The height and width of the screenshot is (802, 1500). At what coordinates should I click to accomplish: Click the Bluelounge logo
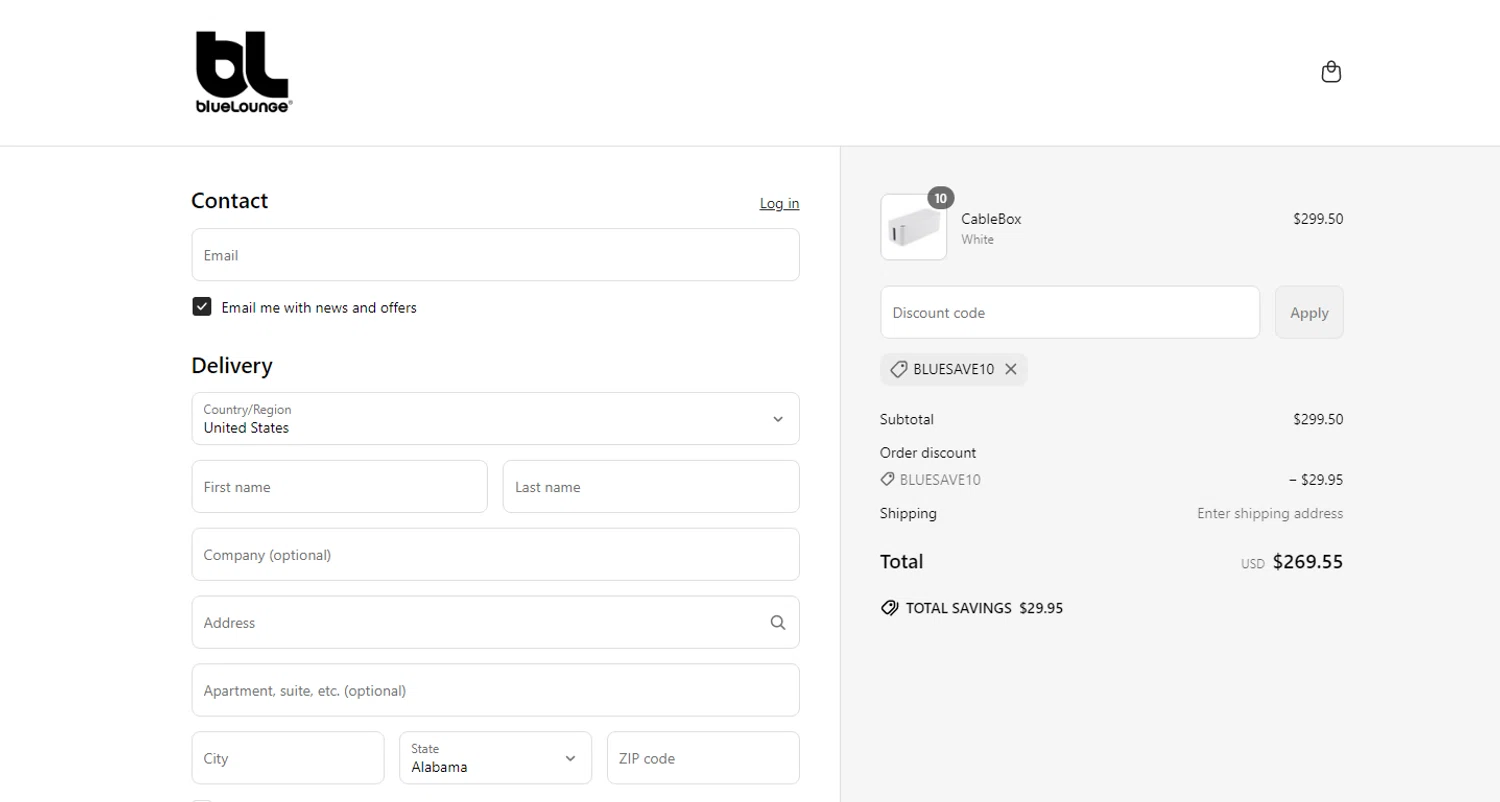click(243, 72)
